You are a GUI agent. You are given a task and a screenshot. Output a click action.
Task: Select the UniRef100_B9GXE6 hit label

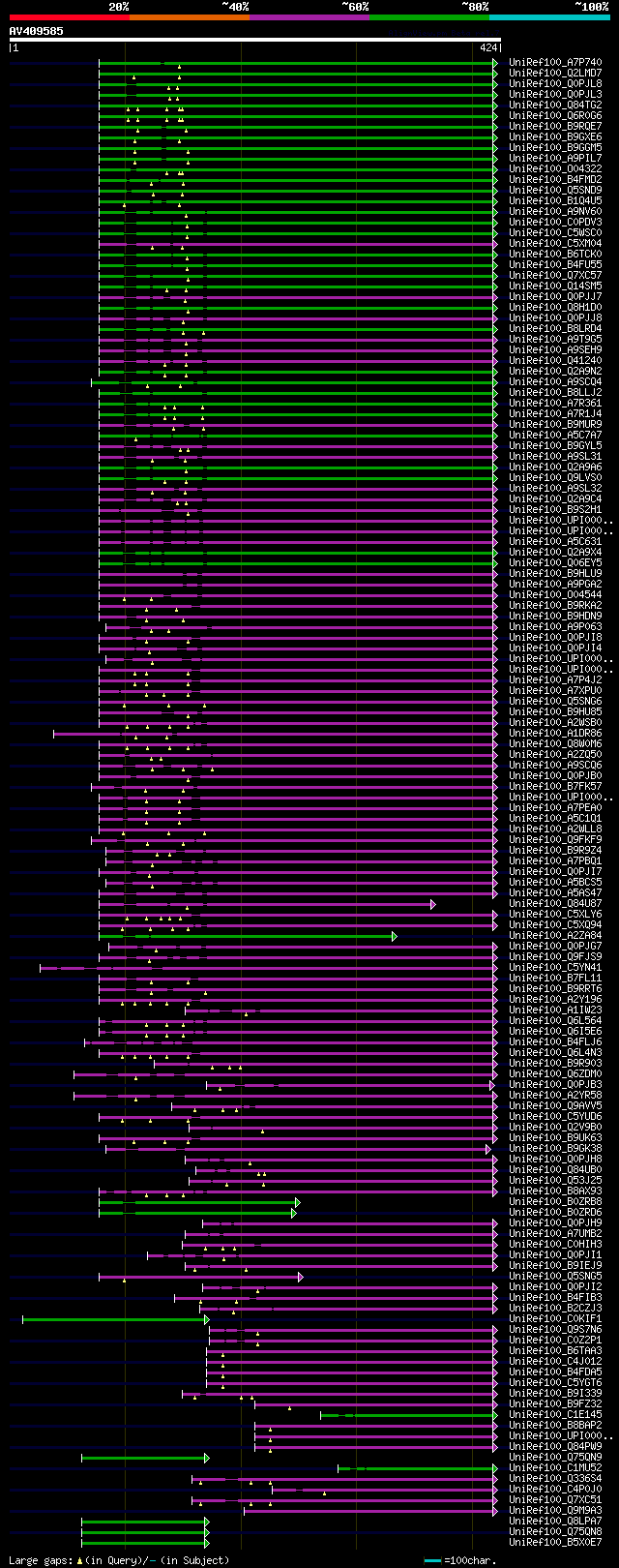pyautogui.click(x=555, y=136)
